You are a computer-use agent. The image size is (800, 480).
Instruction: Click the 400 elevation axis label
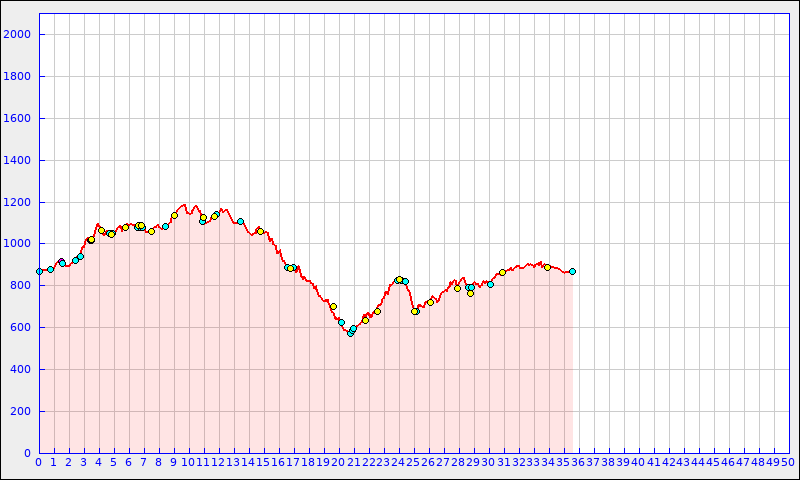(21, 369)
